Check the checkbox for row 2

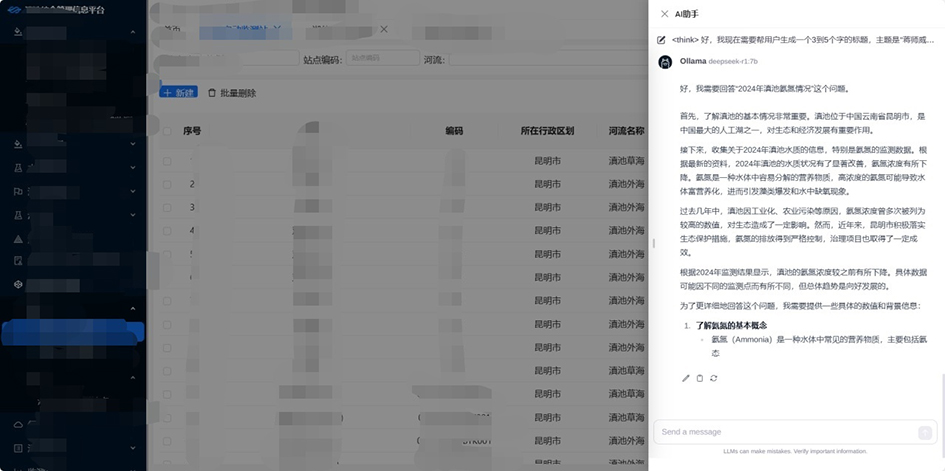(x=167, y=184)
